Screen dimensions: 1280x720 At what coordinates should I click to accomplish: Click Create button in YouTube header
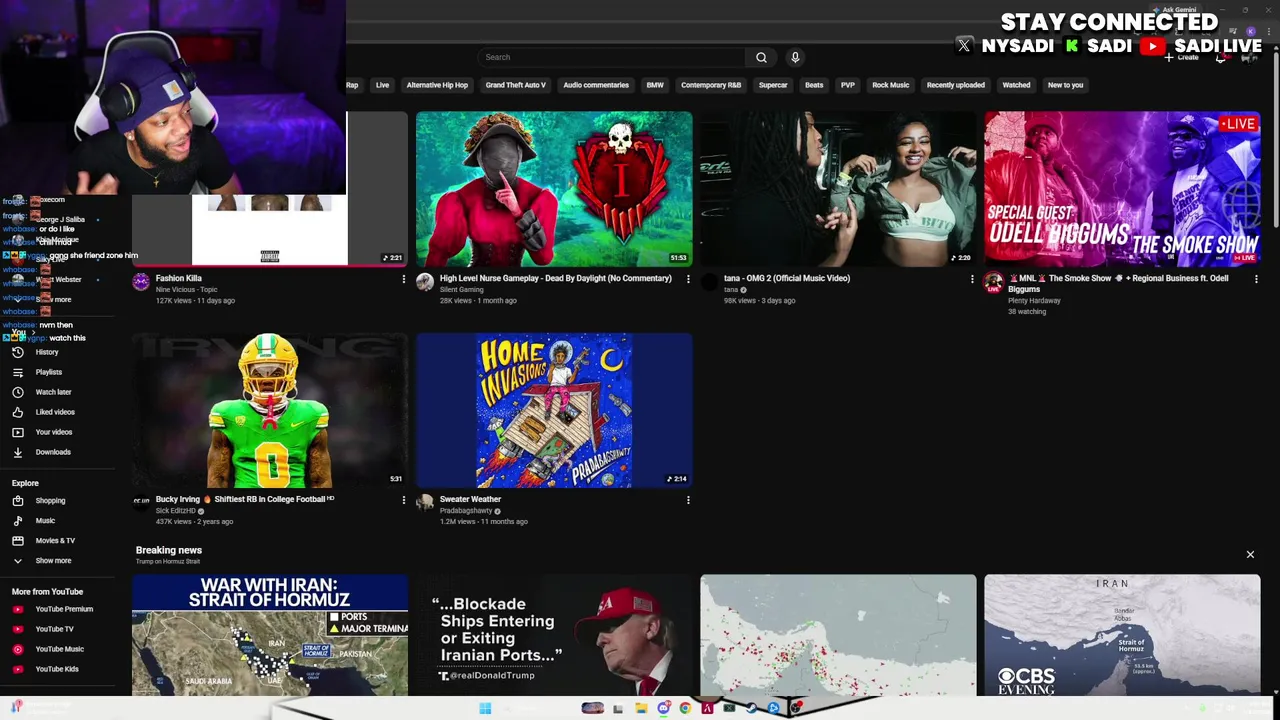click(x=1182, y=57)
